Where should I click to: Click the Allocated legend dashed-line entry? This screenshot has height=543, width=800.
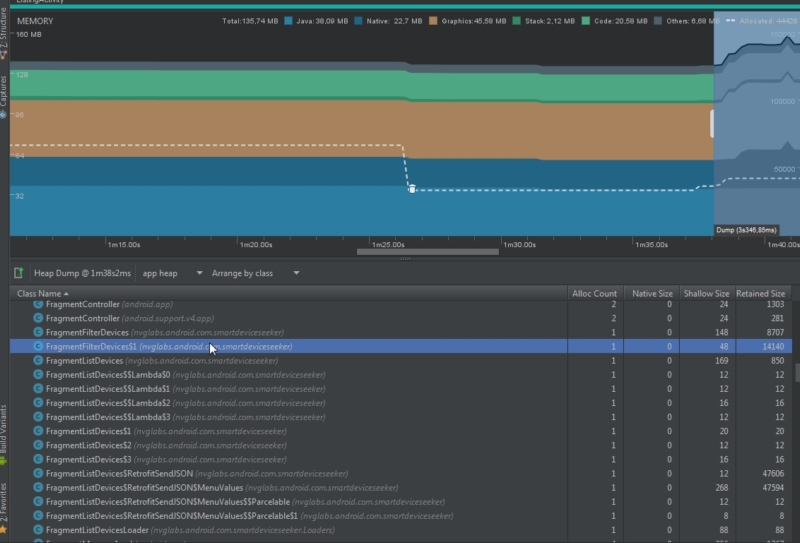761,21
